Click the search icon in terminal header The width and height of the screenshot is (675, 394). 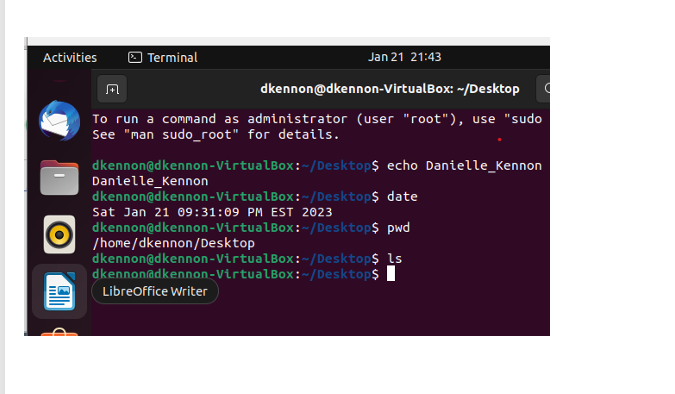[x=544, y=89]
